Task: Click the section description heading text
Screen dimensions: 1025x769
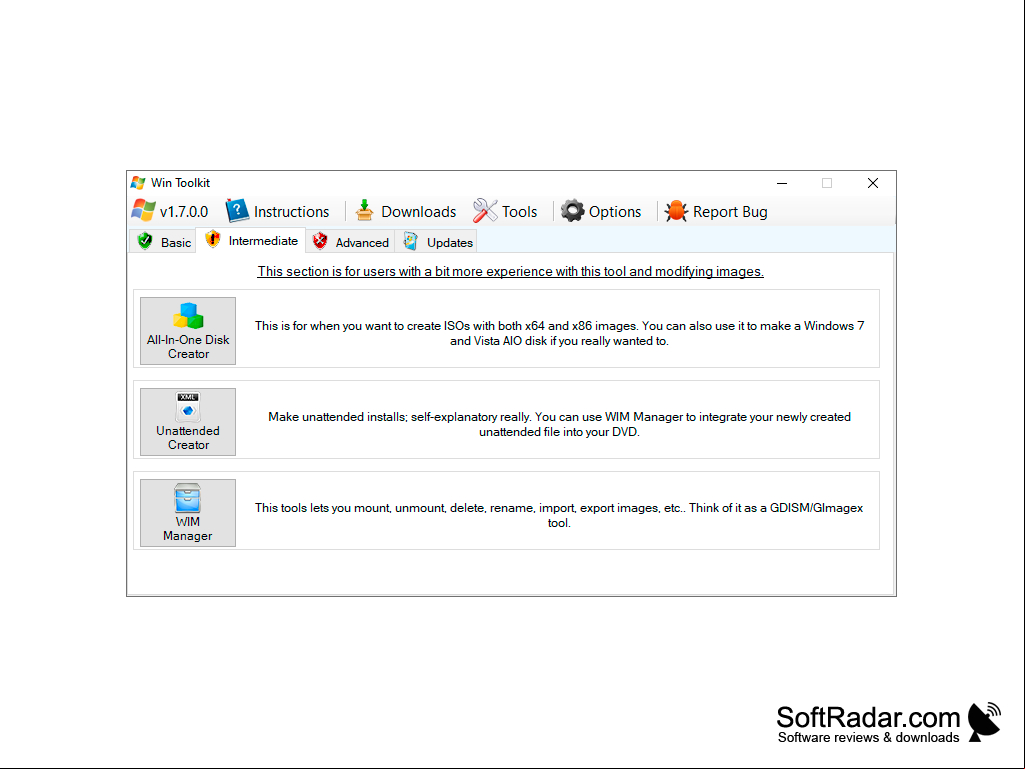Action: 511,271
